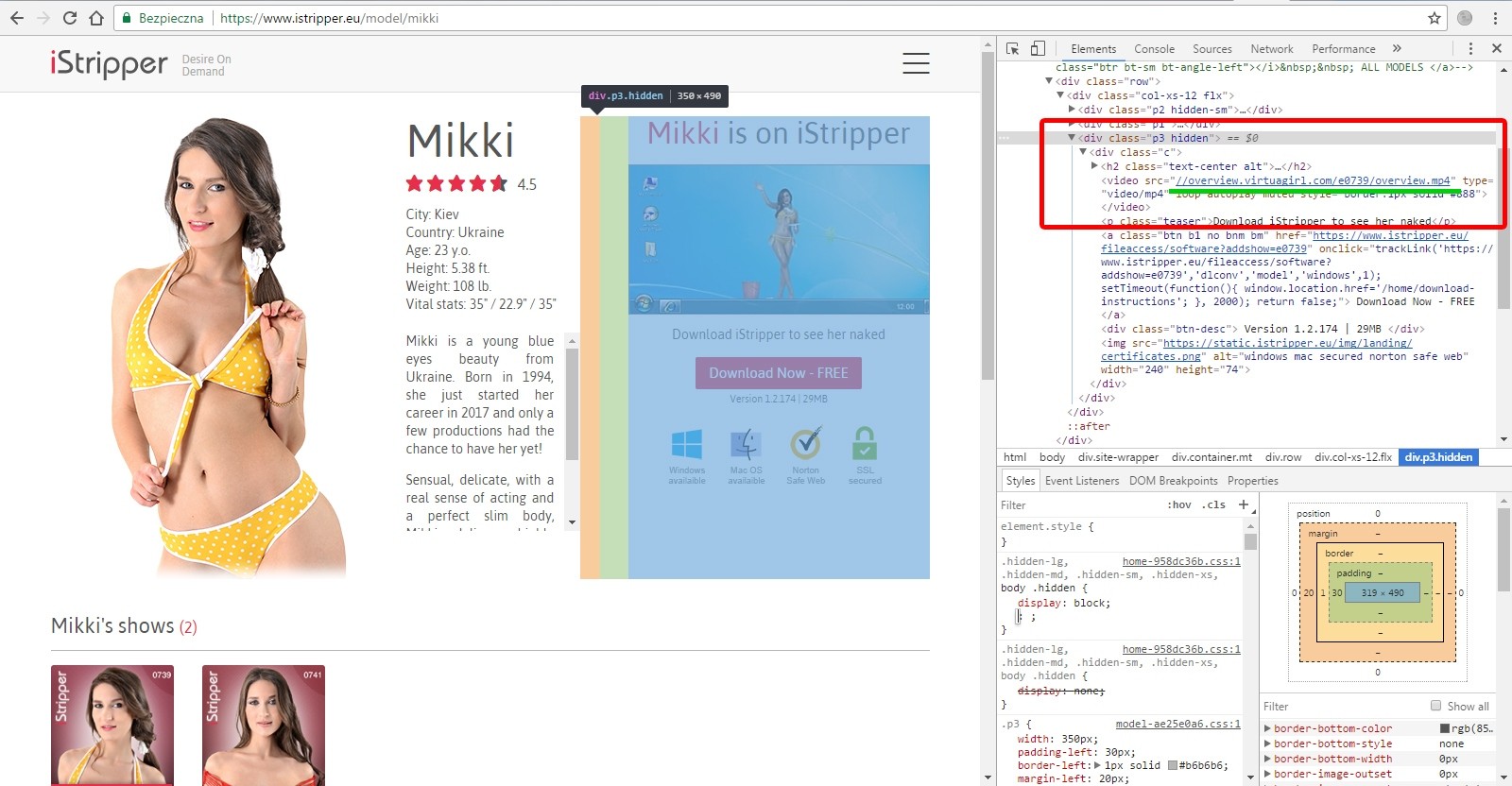Open home-958dc36b.css:1 link above display block
This screenshot has height=786, width=1512.
click(1181, 561)
